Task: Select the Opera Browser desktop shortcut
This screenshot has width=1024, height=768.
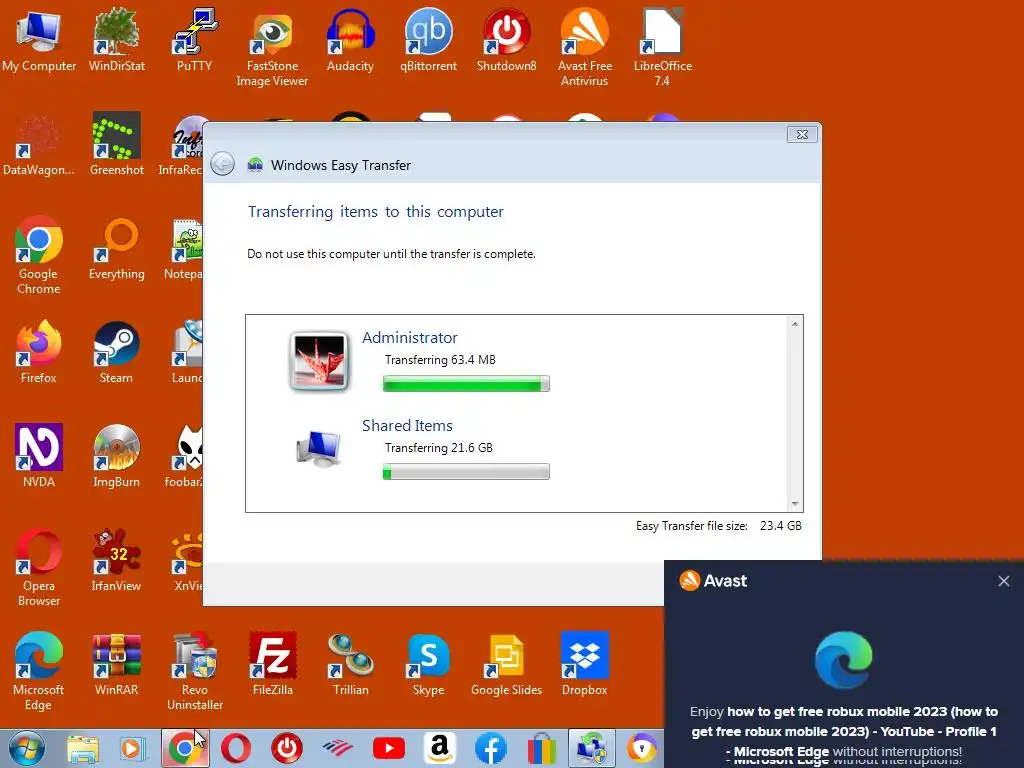Action: (x=39, y=568)
